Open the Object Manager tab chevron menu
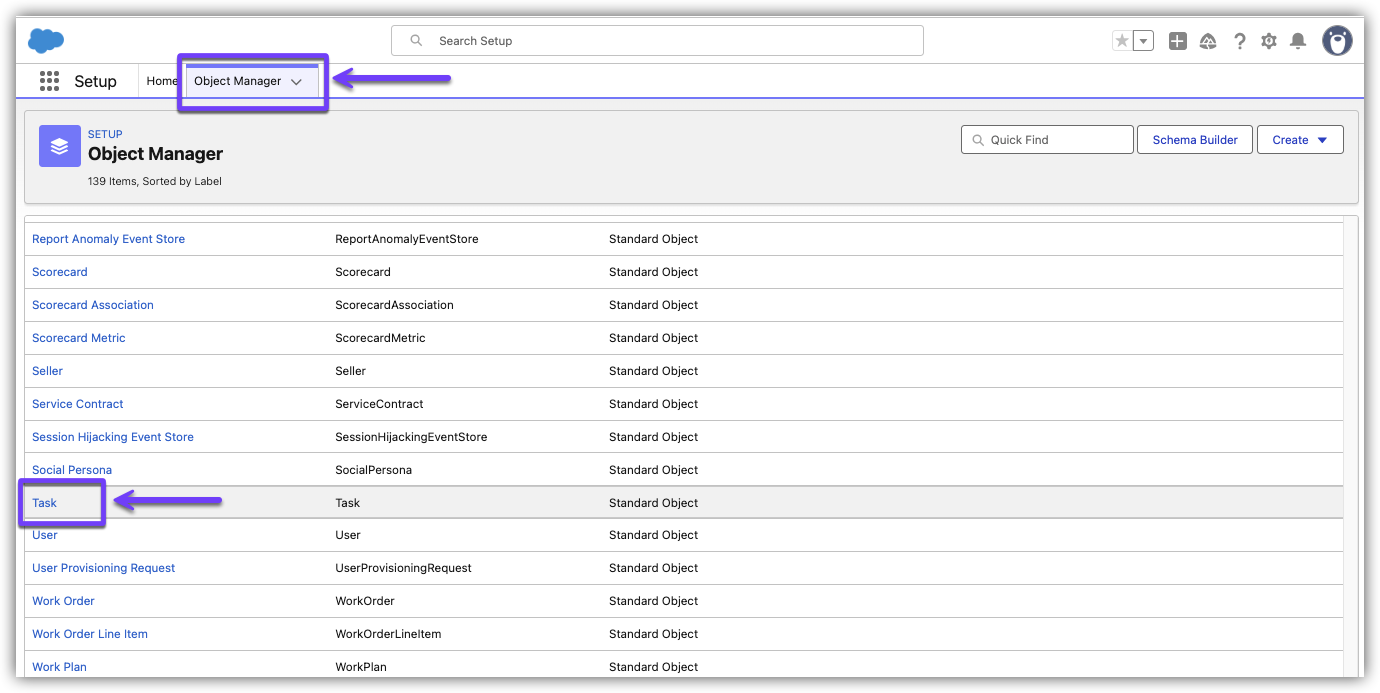This screenshot has height=693, width=1380. (x=297, y=82)
